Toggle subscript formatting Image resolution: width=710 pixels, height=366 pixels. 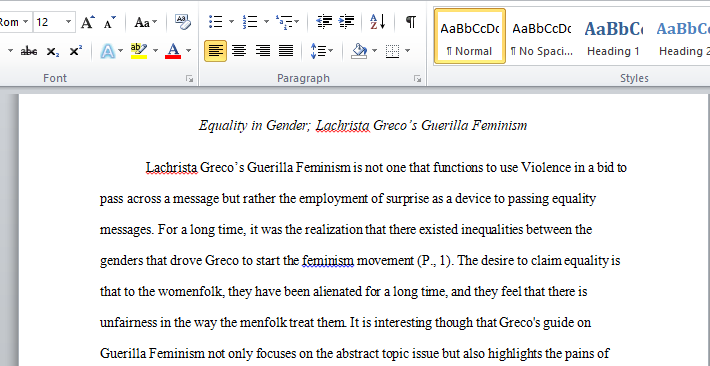(53, 51)
